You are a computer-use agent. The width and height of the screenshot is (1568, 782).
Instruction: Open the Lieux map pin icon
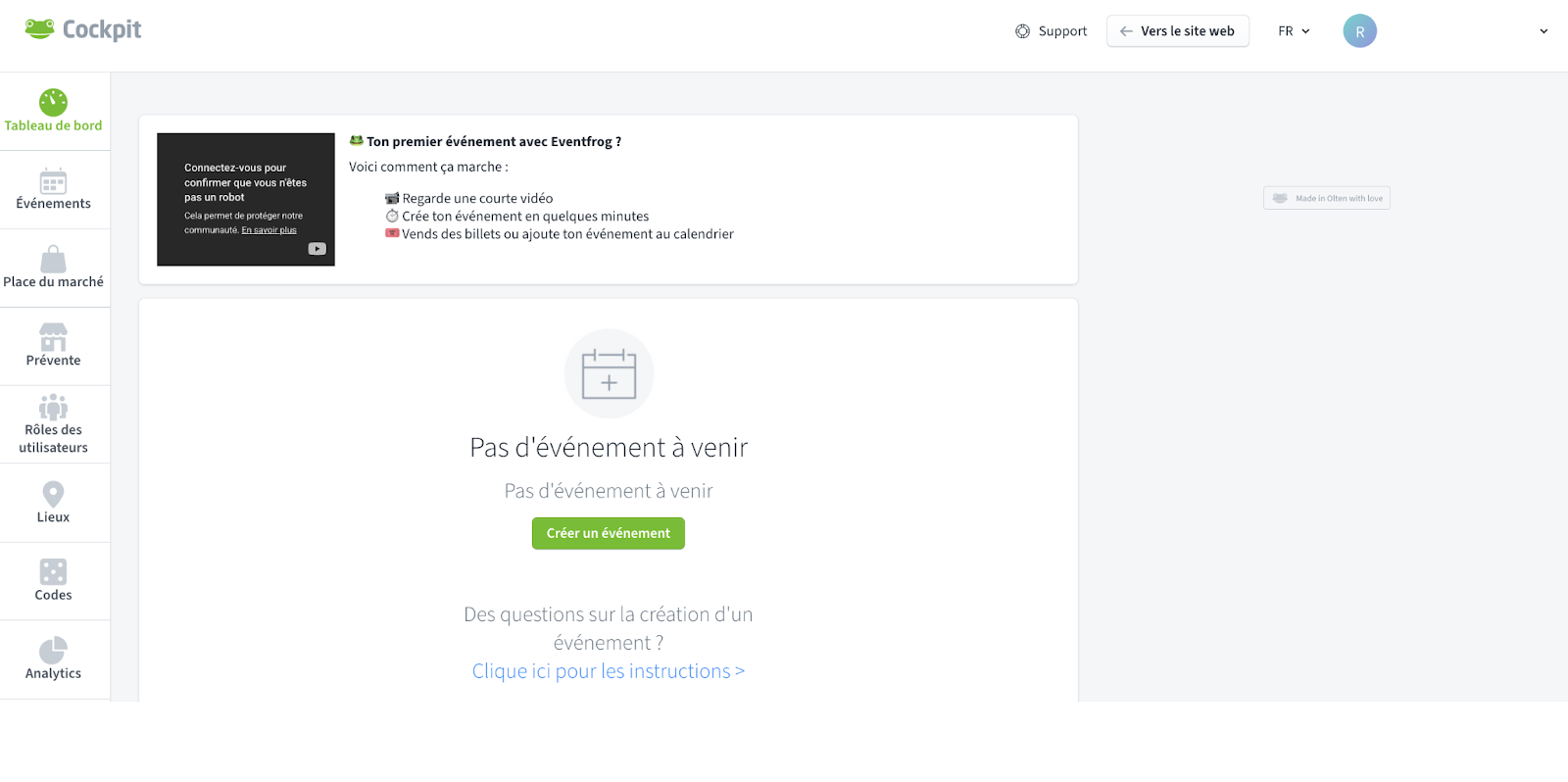pos(53,494)
